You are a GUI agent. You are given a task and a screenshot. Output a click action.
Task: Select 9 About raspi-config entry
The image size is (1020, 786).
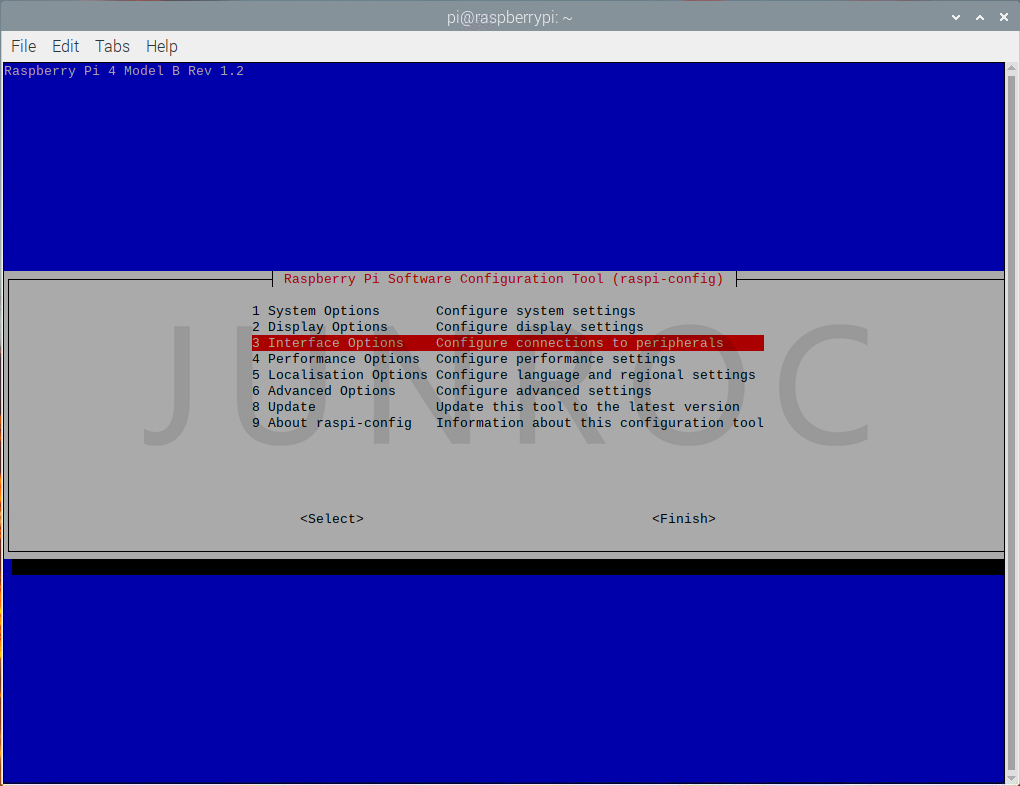click(x=507, y=423)
